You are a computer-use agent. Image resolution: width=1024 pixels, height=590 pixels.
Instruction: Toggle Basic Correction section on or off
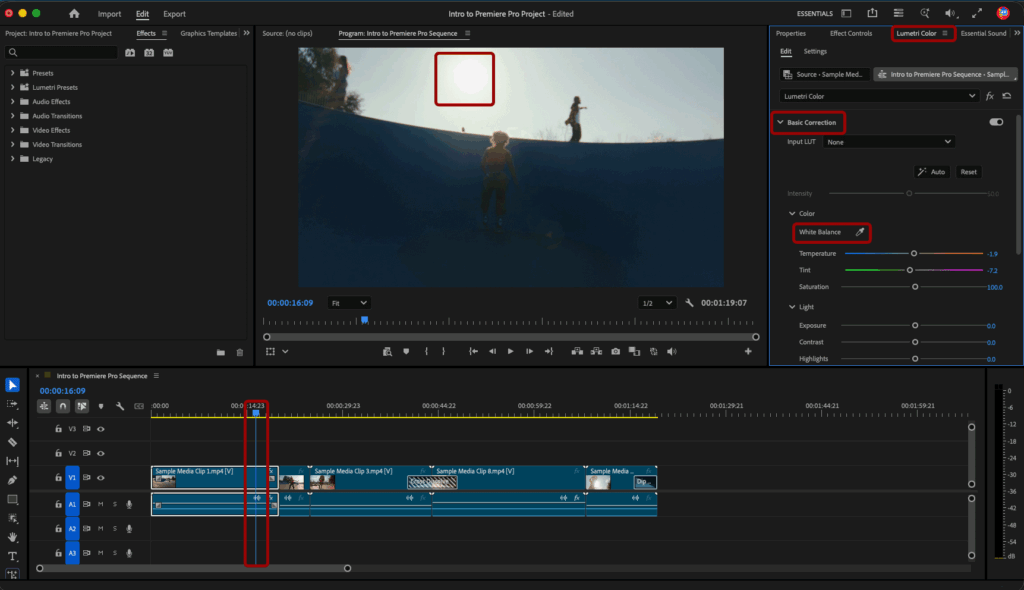(996, 122)
